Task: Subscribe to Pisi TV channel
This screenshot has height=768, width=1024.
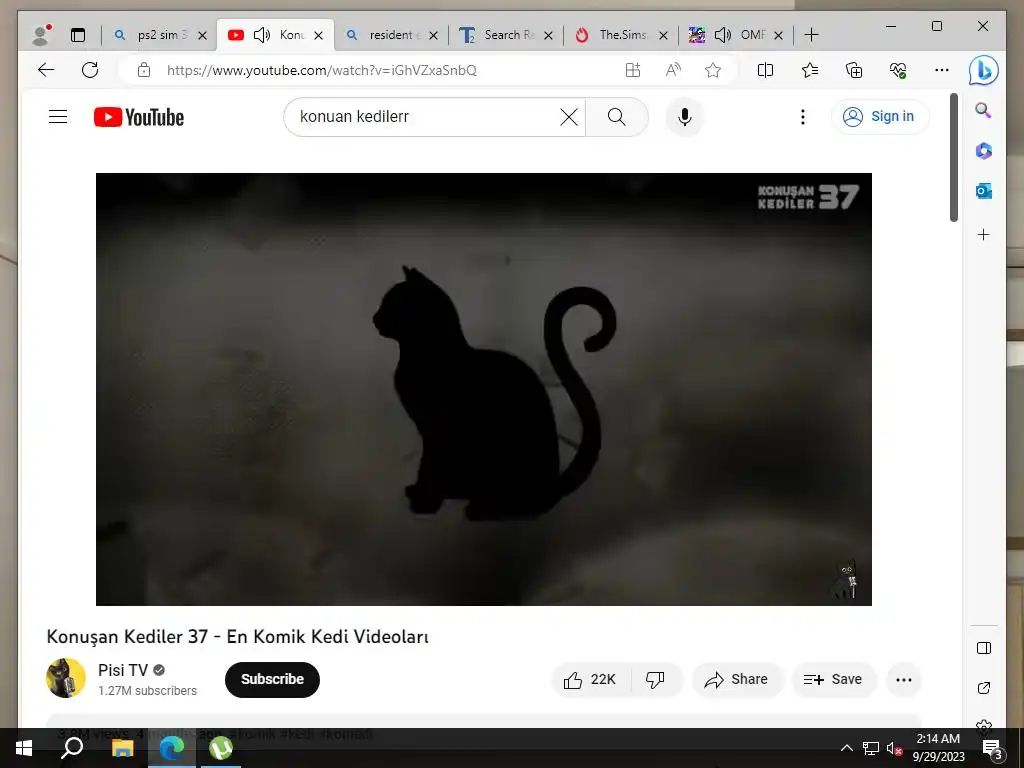Action: click(272, 679)
